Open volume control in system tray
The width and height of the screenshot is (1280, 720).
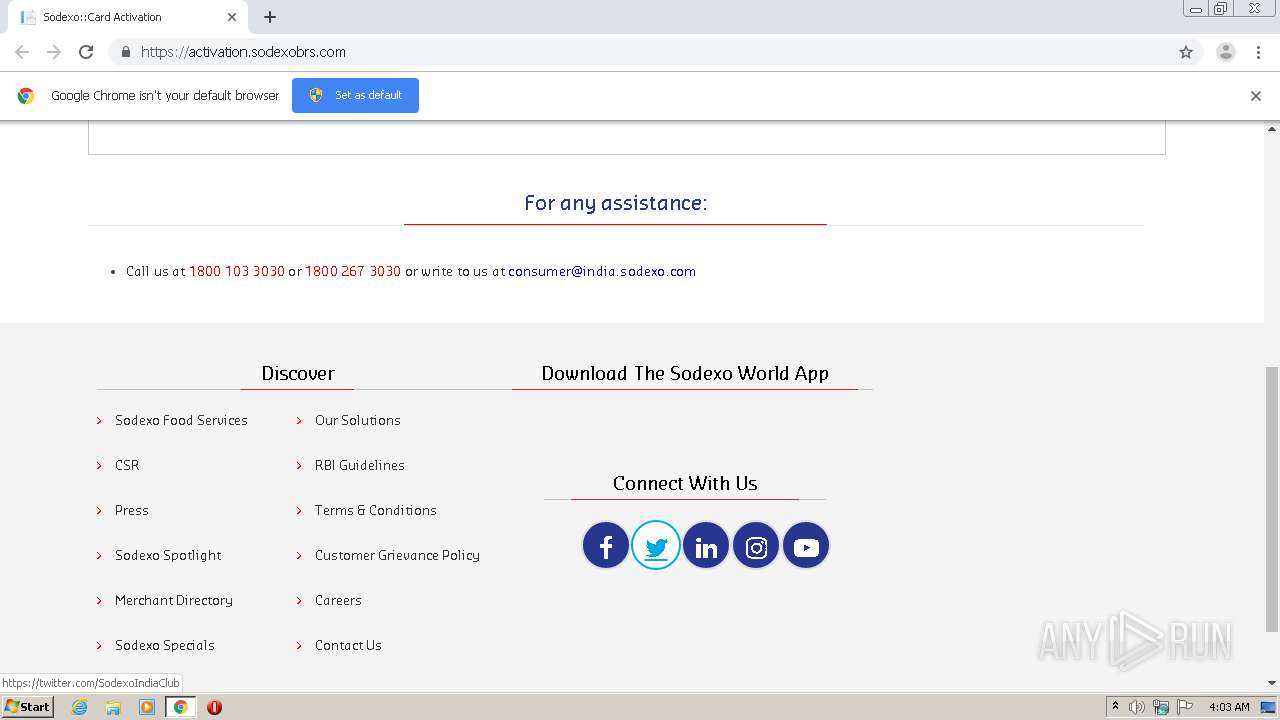tap(1137, 707)
